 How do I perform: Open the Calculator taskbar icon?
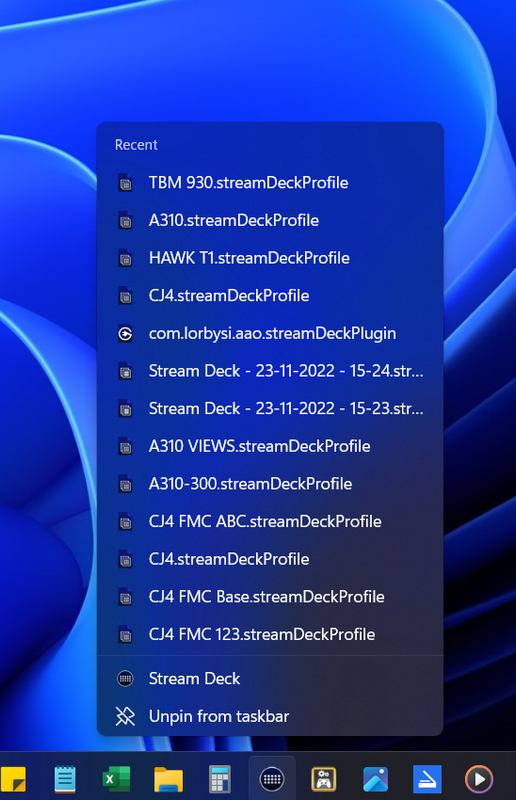point(220,779)
